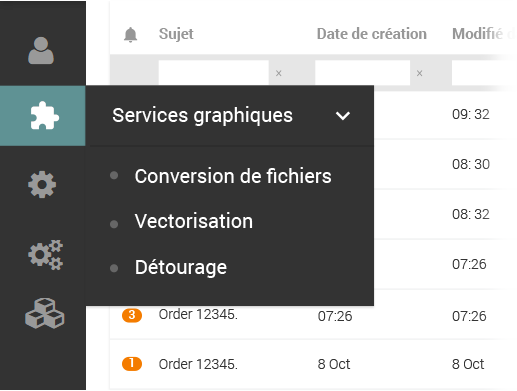
Task: Open the user profile icon in sidebar
Action: point(41,51)
